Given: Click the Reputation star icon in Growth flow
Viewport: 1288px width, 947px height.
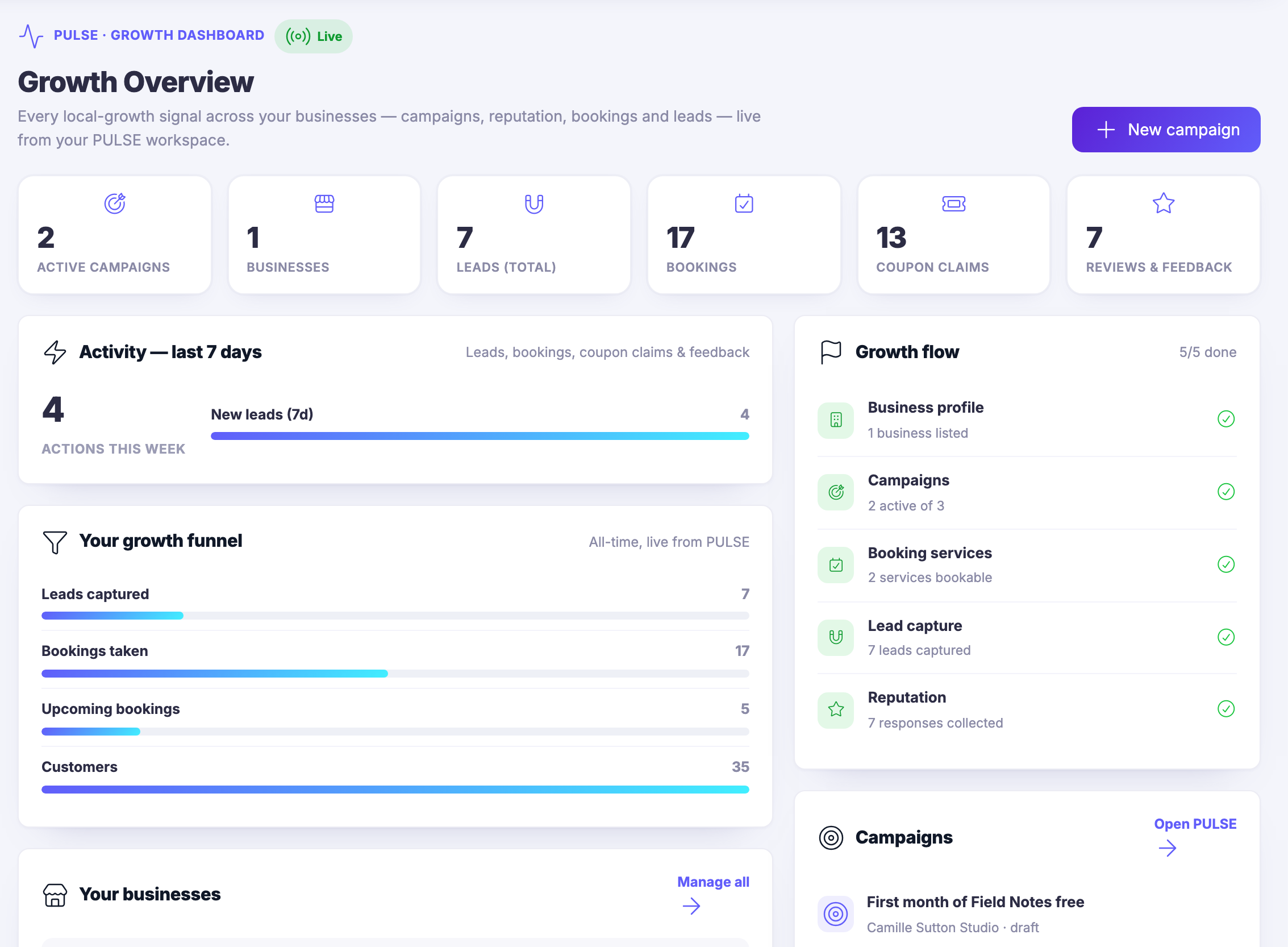Looking at the screenshot, I should click(836, 709).
